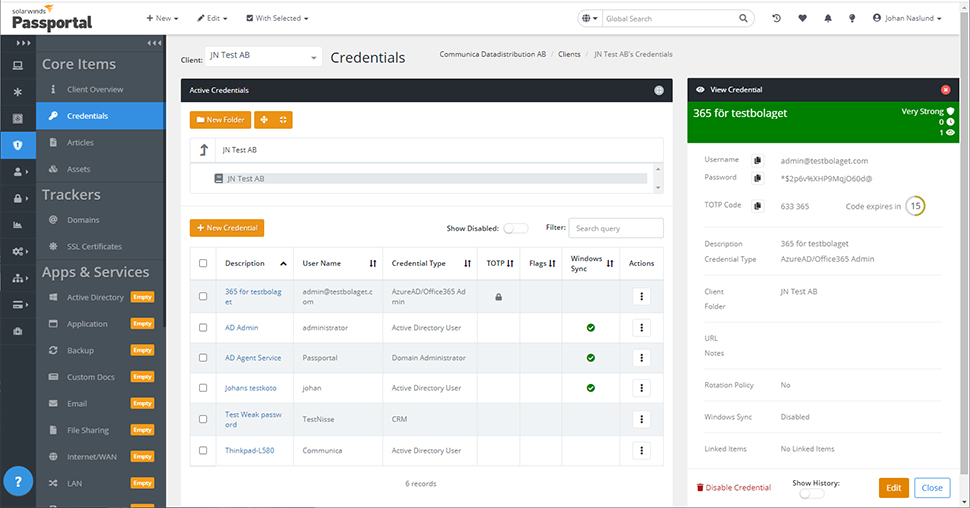Screen dimensions: 970x508
Task: Toggle the Show History switch
Action: (x=811, y=494)
